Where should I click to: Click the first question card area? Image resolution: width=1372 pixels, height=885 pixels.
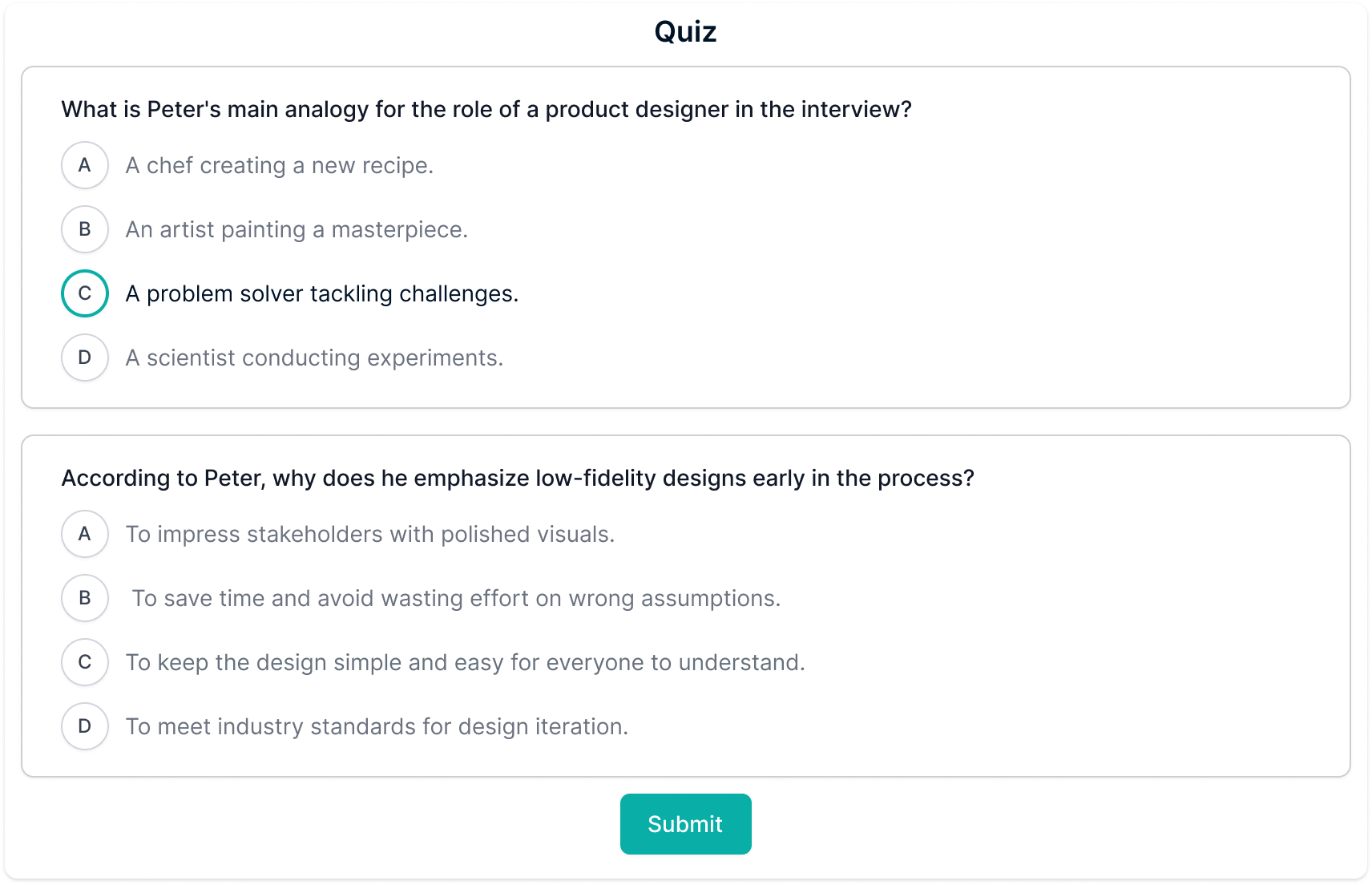coord(685,236)
